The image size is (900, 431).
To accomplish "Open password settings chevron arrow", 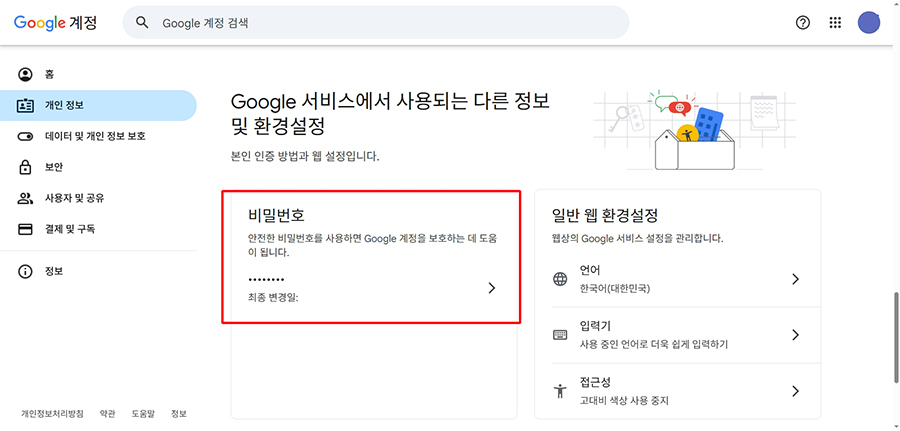I will coord(491,288).
